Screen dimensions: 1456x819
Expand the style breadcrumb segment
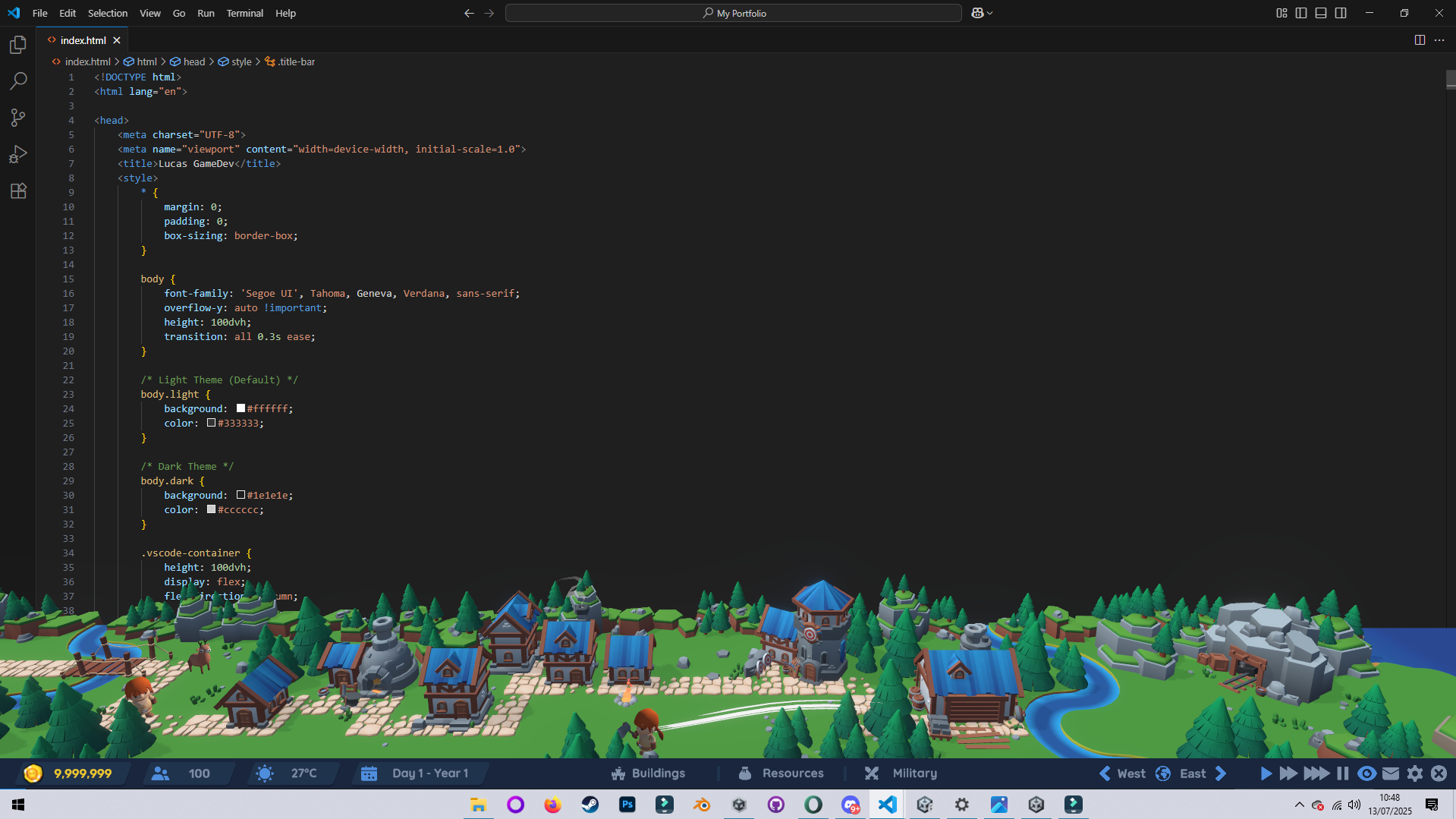241,62
